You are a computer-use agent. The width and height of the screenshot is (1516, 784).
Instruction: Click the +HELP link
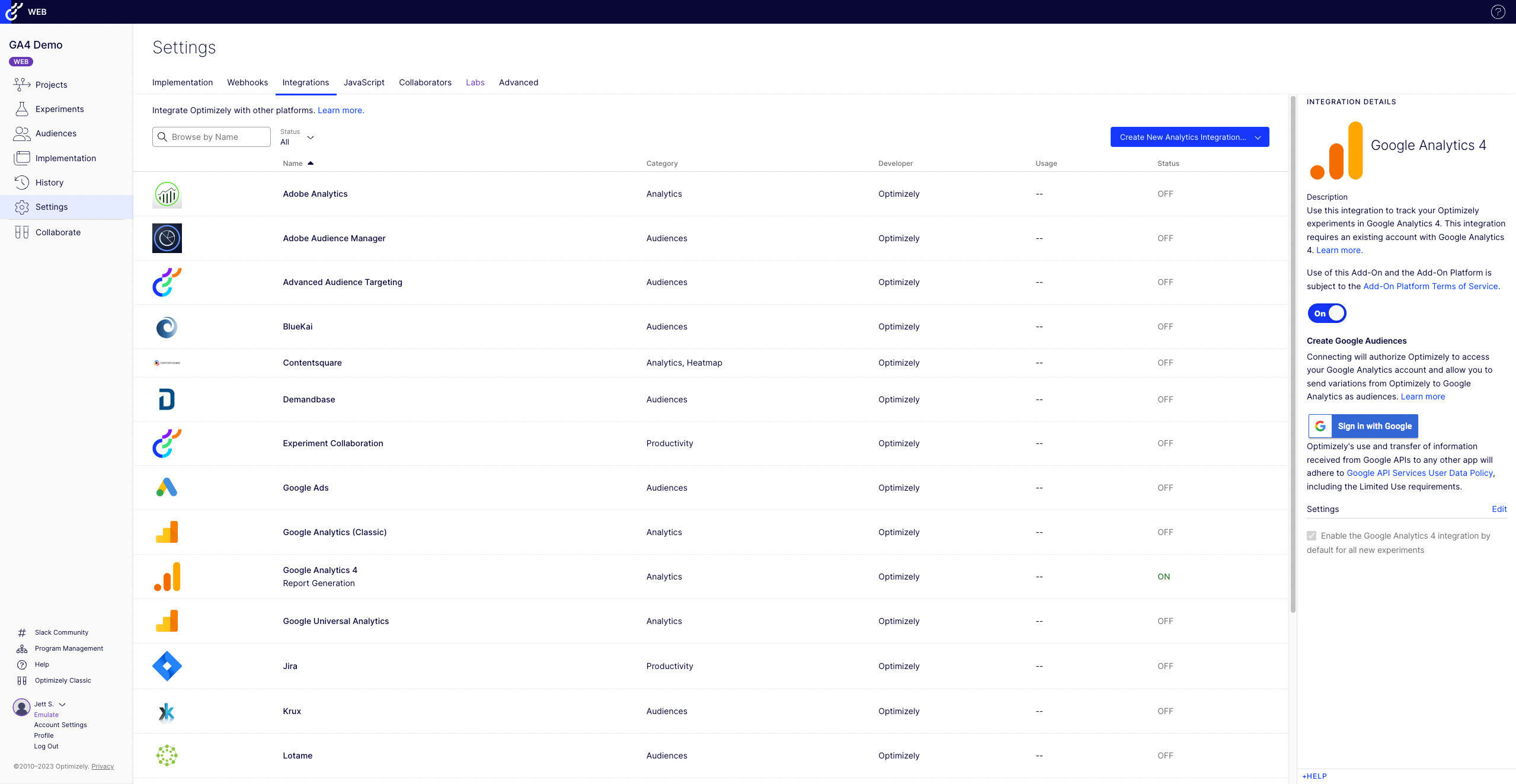pos(1314,776)
